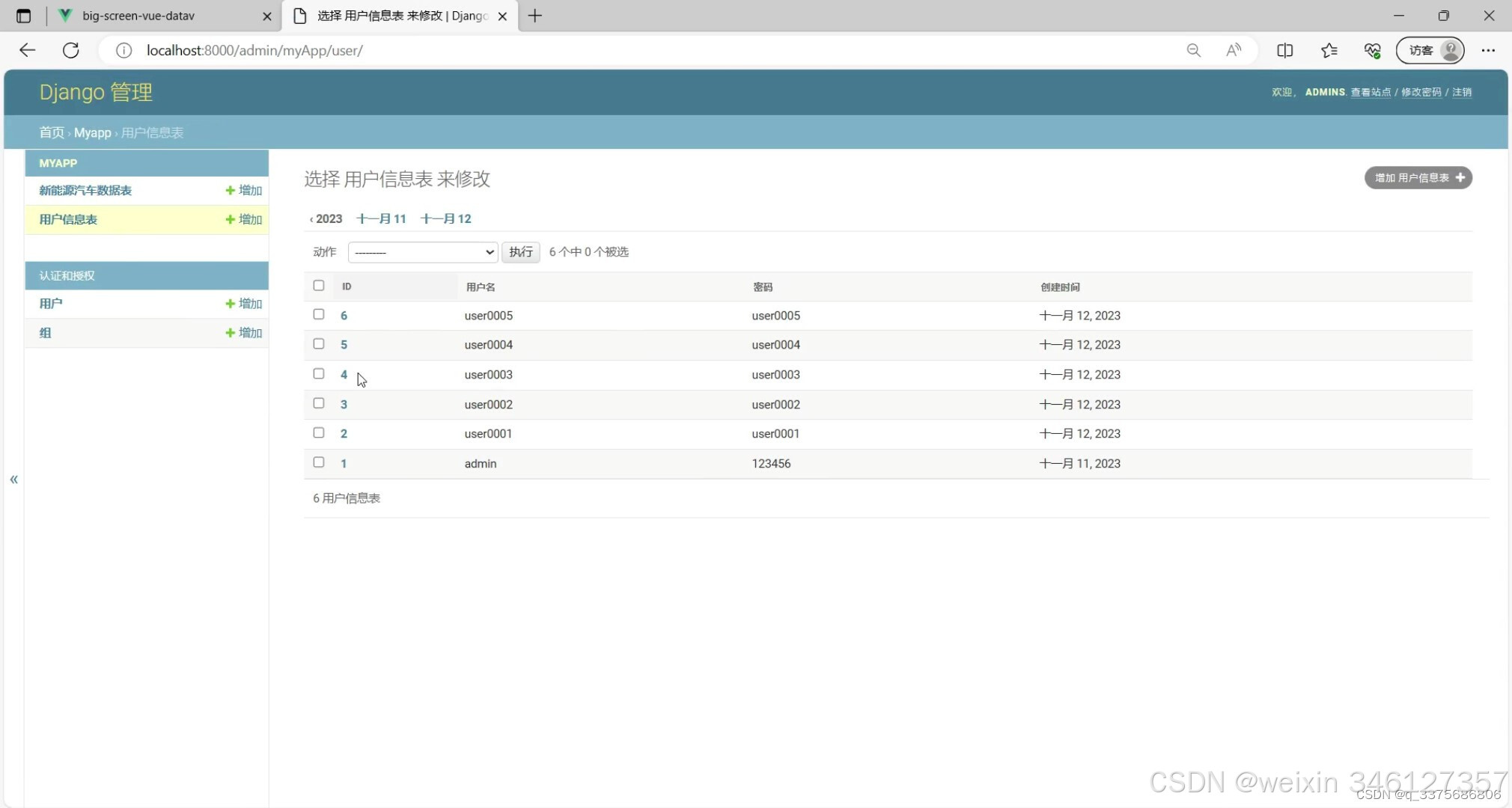Select the checkbox for admin row
Screen dimensions: 1512x808
pyautogui.click(x=319, y=462)
